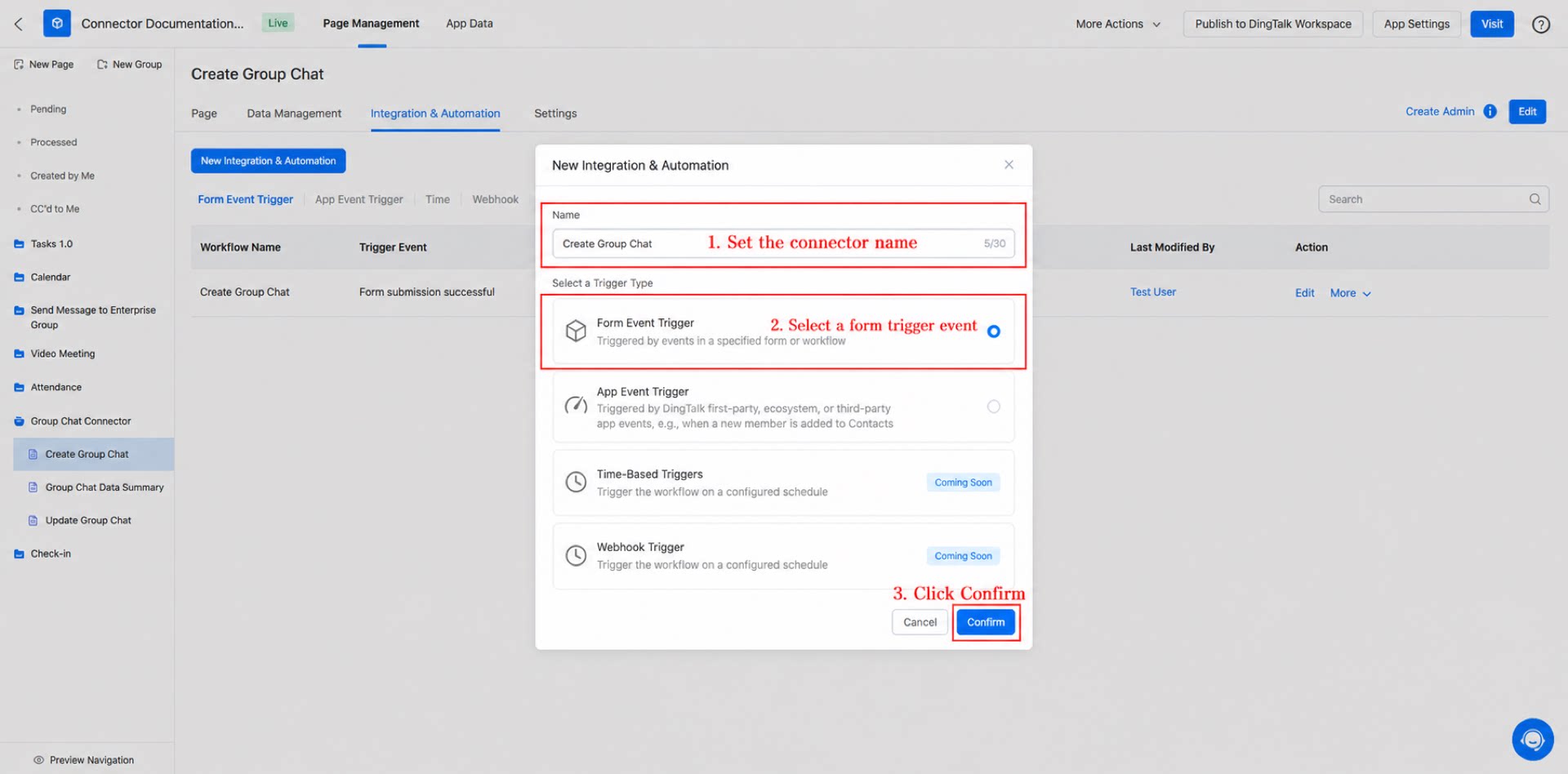Click the New Page icon
The height and width of the screenshot is (774, 1568).
click(x=19, y=64)
